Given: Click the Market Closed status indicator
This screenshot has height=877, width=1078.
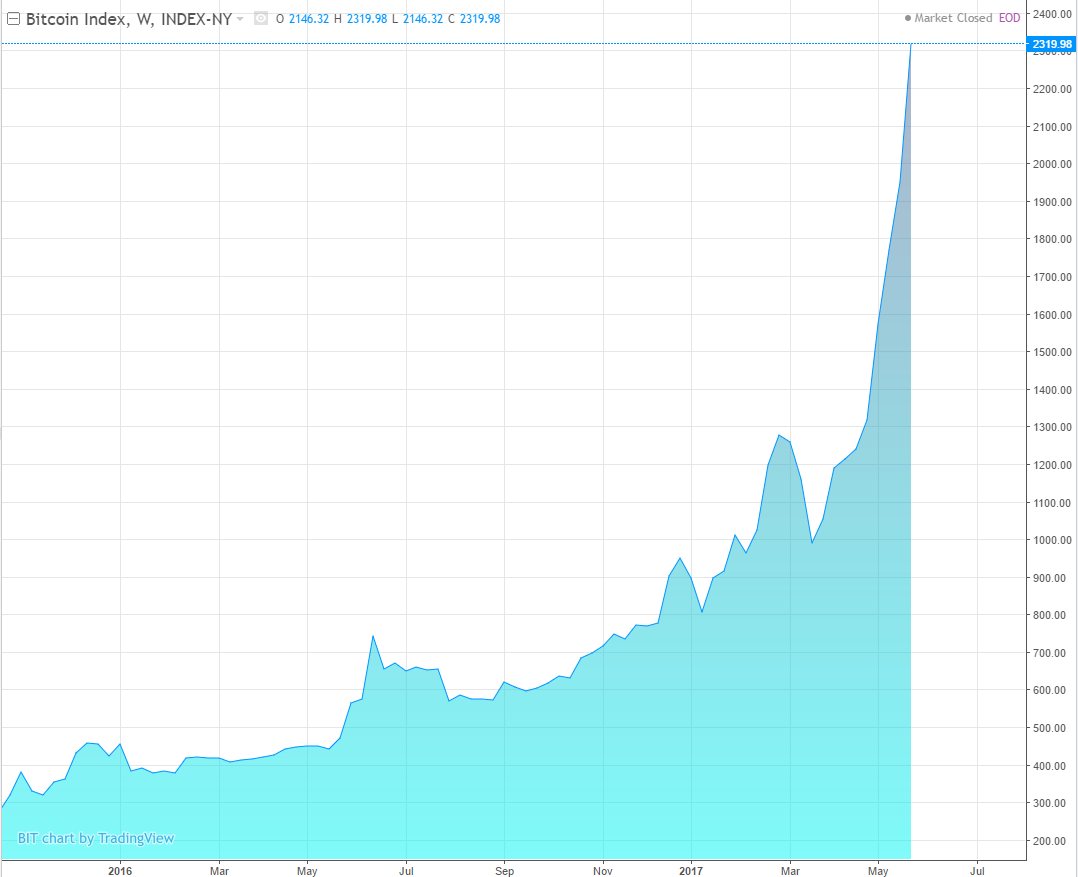Looking at the screenshot, I should 949,18.
